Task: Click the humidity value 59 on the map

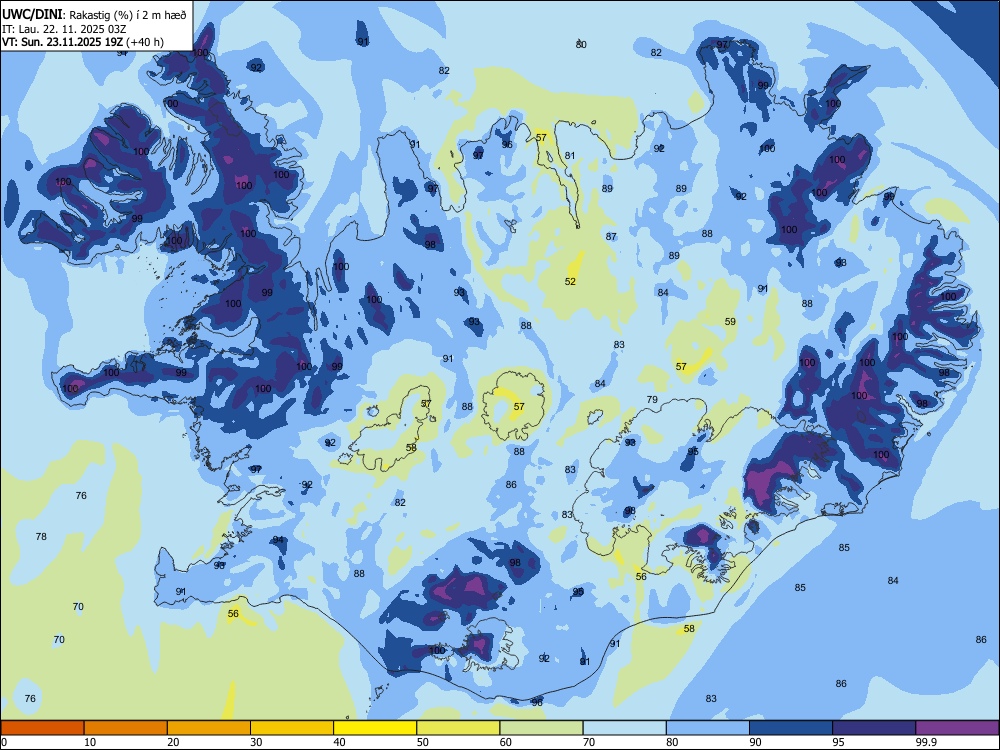Action: pos(730,321)
